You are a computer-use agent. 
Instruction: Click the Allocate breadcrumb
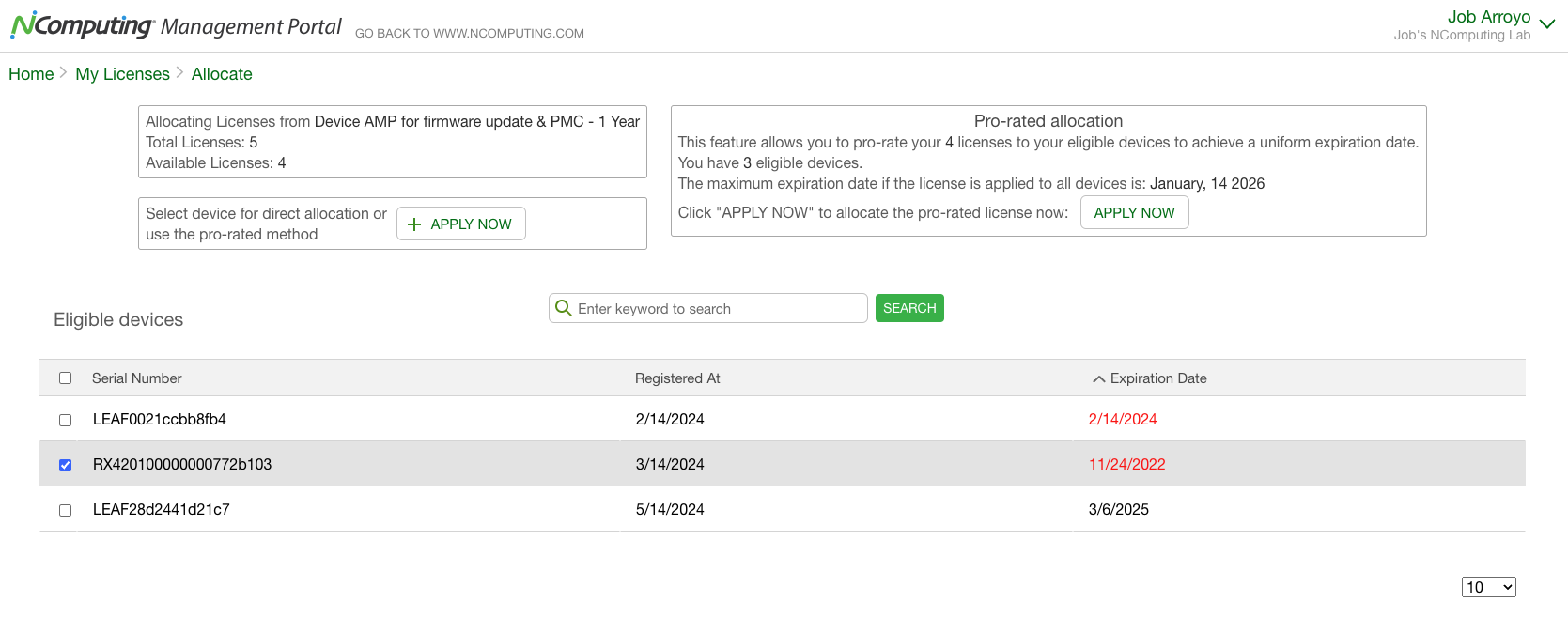click(x=222, y=74)
